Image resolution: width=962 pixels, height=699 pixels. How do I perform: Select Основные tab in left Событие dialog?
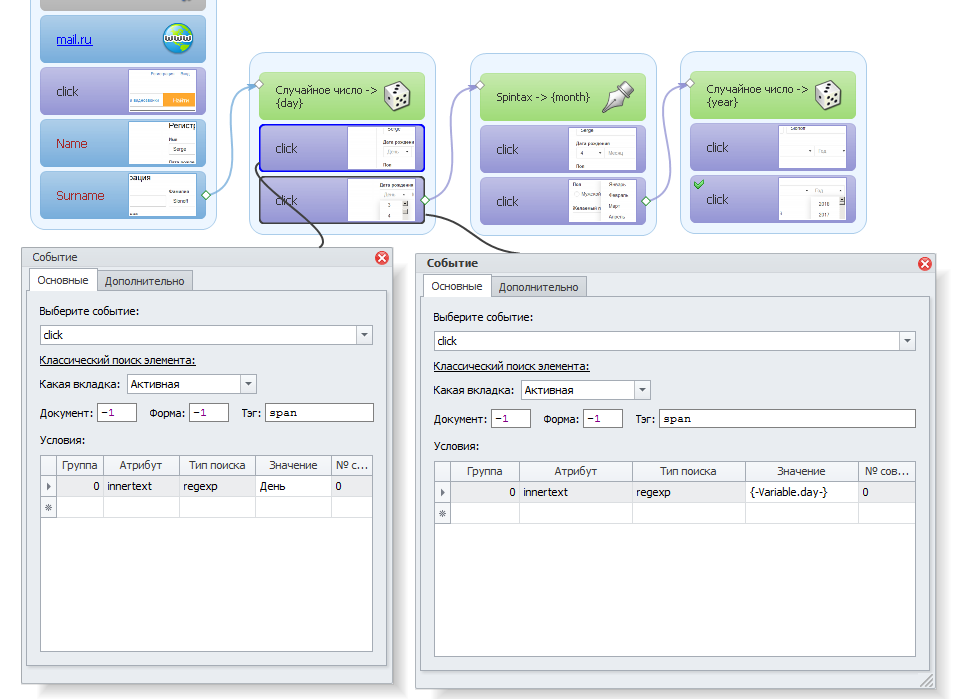pyautogui.click(x=63, y=280)
